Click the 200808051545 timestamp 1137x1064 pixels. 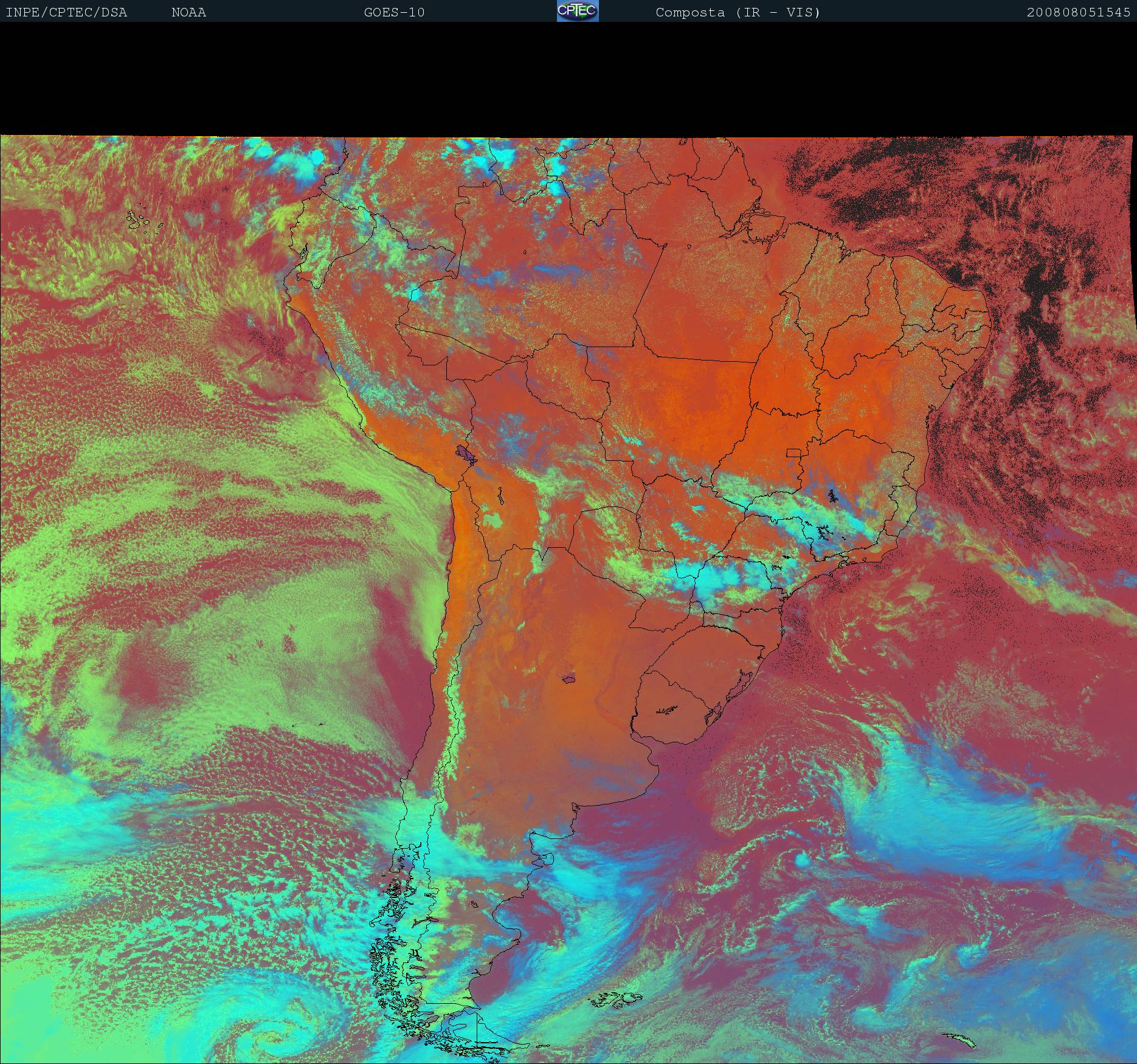point(1078,12)
